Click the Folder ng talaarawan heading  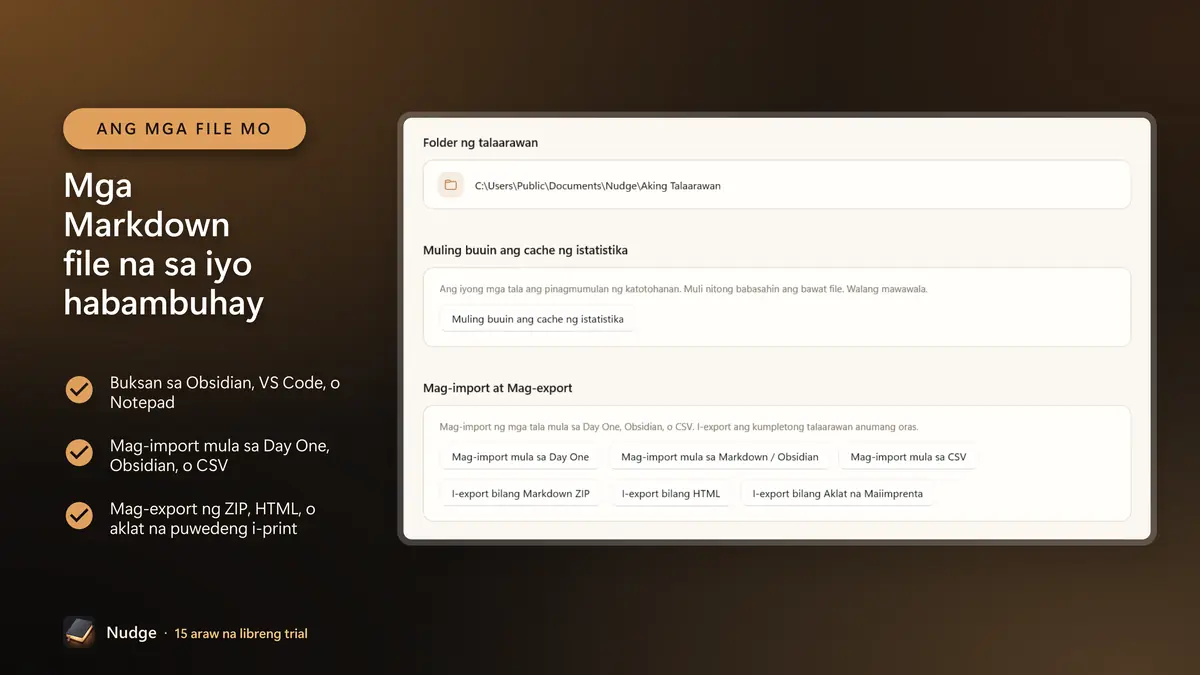[481, 143]
